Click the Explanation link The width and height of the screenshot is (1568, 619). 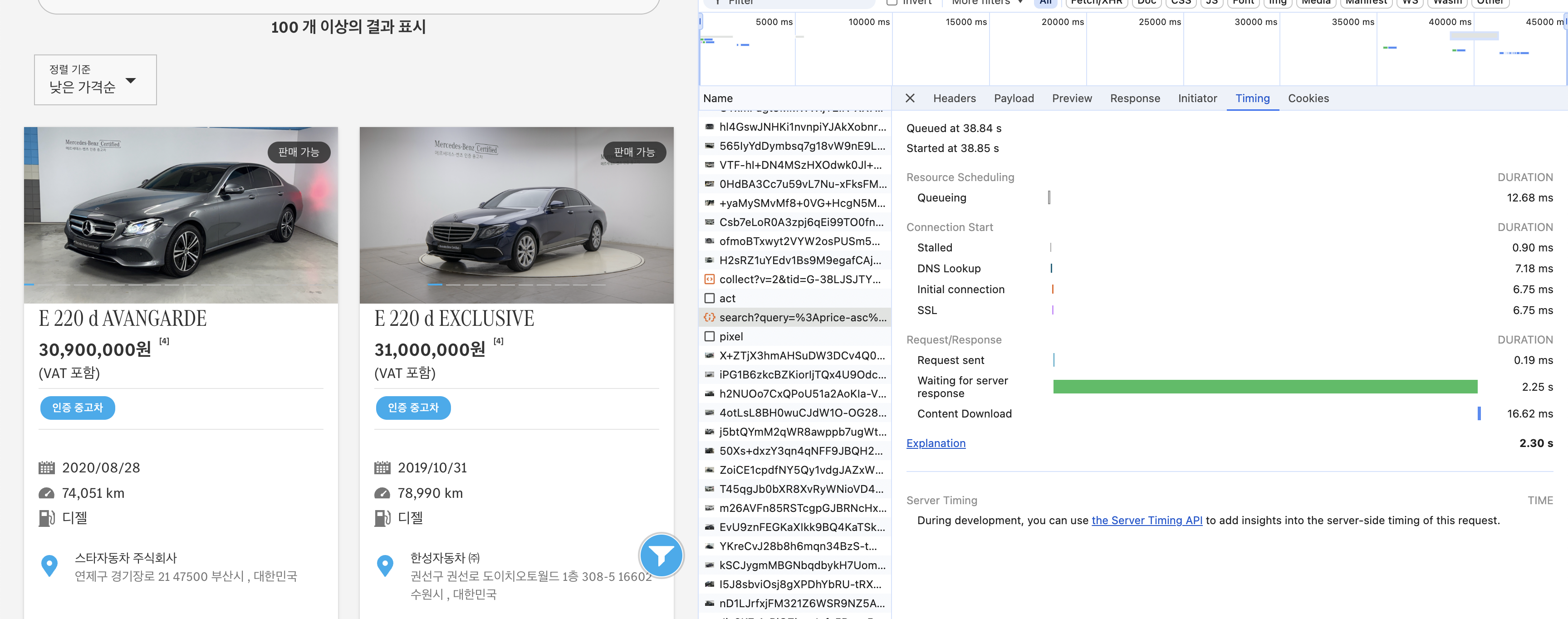[x=936, y=443]
